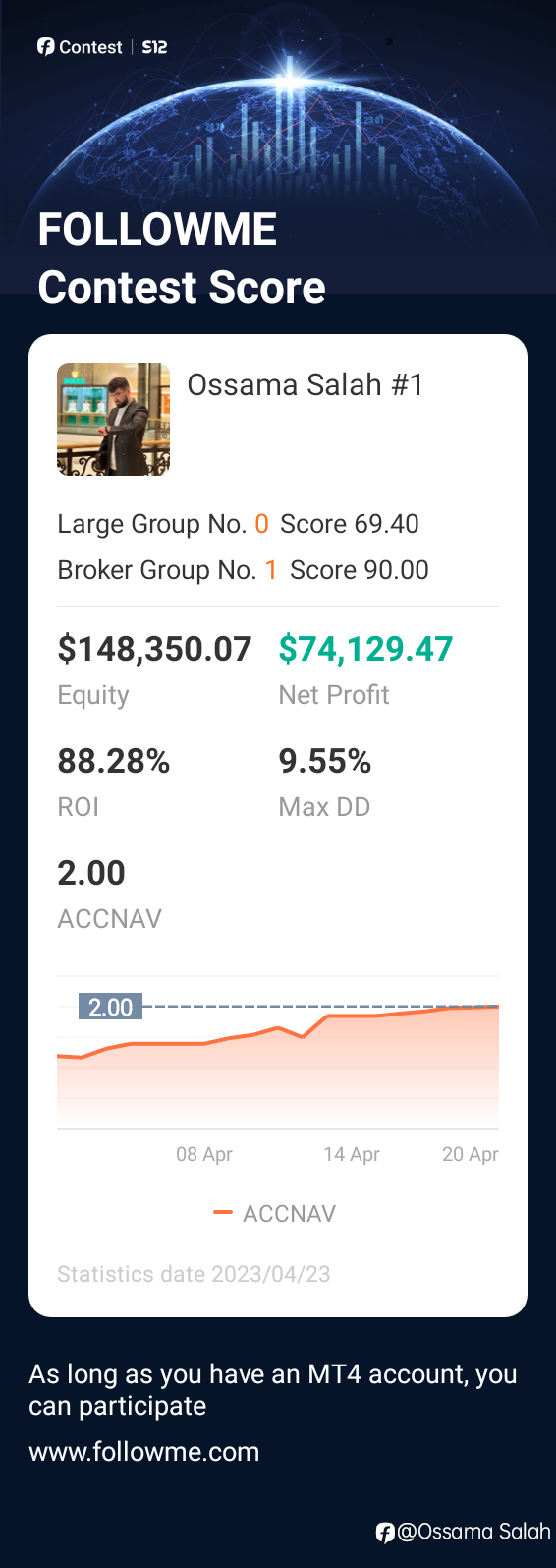Screen dimensions: 556x1568
Task: Select the Score 90.00 text
Action: point(360,570)
